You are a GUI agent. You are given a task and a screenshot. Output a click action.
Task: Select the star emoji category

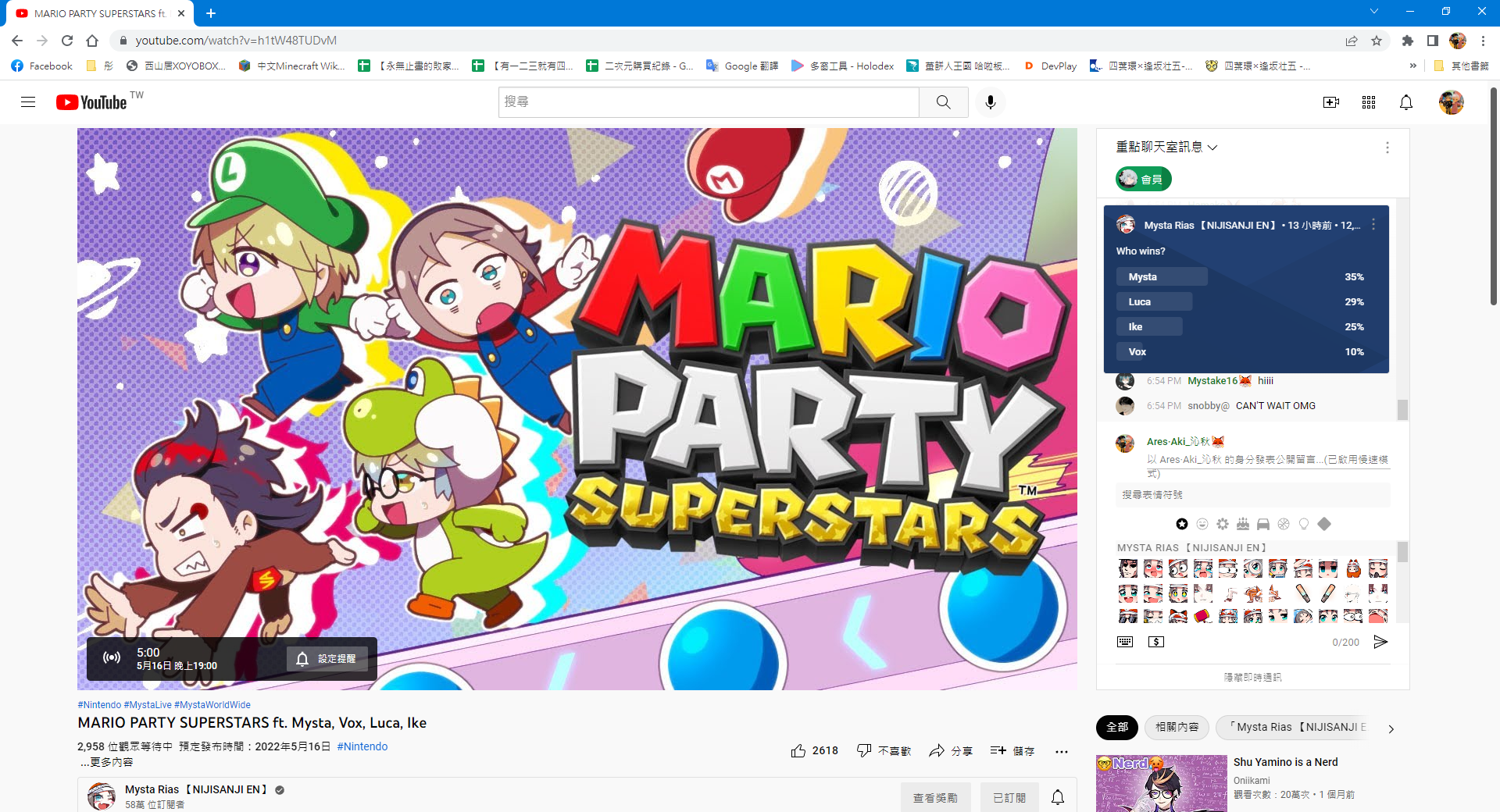[x=1182, y=524]
